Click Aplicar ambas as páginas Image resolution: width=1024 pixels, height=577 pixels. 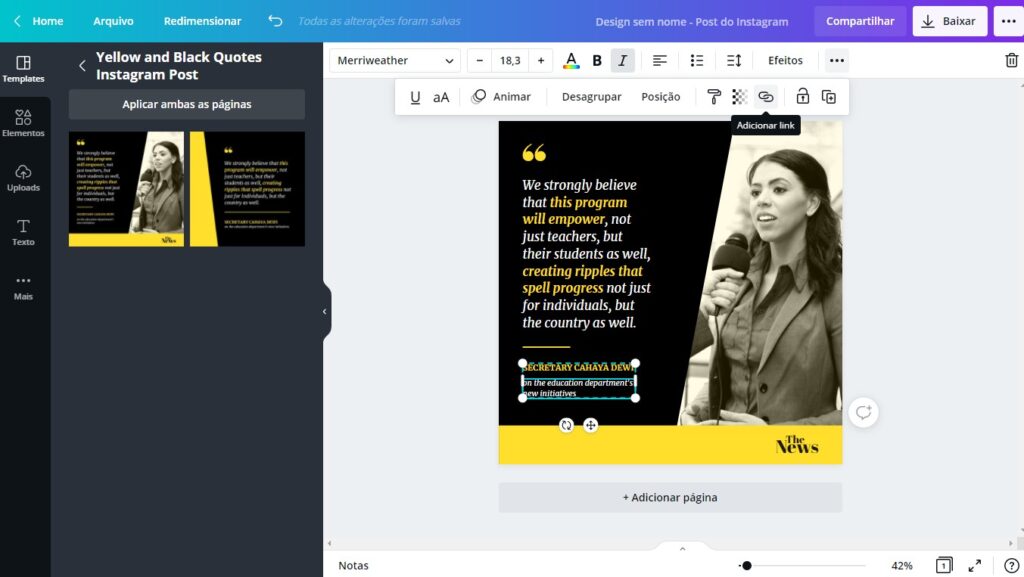(x=186, y=104)
